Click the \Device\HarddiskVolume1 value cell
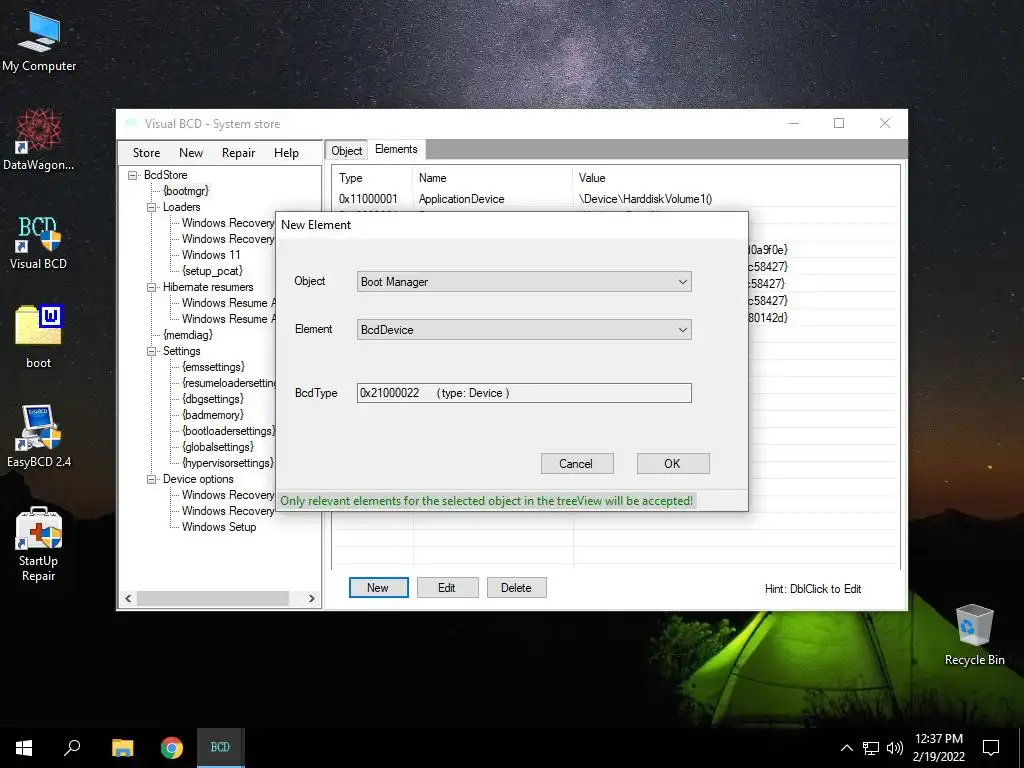The width and height of the screenshot is (1024, 768). 645,199
